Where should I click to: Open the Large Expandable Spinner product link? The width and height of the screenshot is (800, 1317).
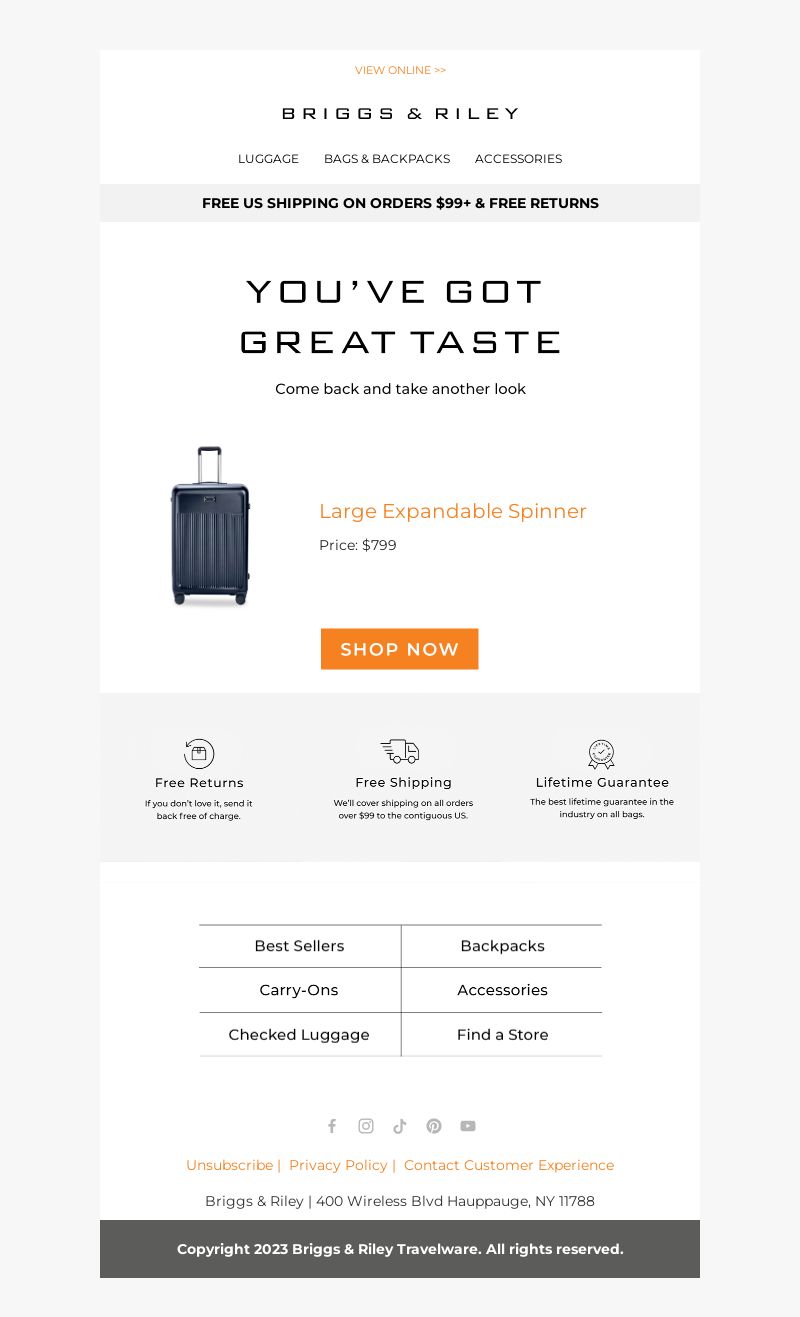(453, 511)
